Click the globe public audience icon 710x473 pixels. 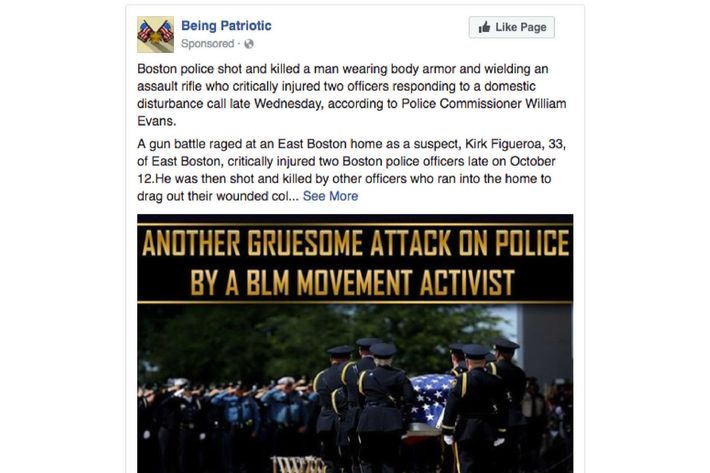click(249, 44)
